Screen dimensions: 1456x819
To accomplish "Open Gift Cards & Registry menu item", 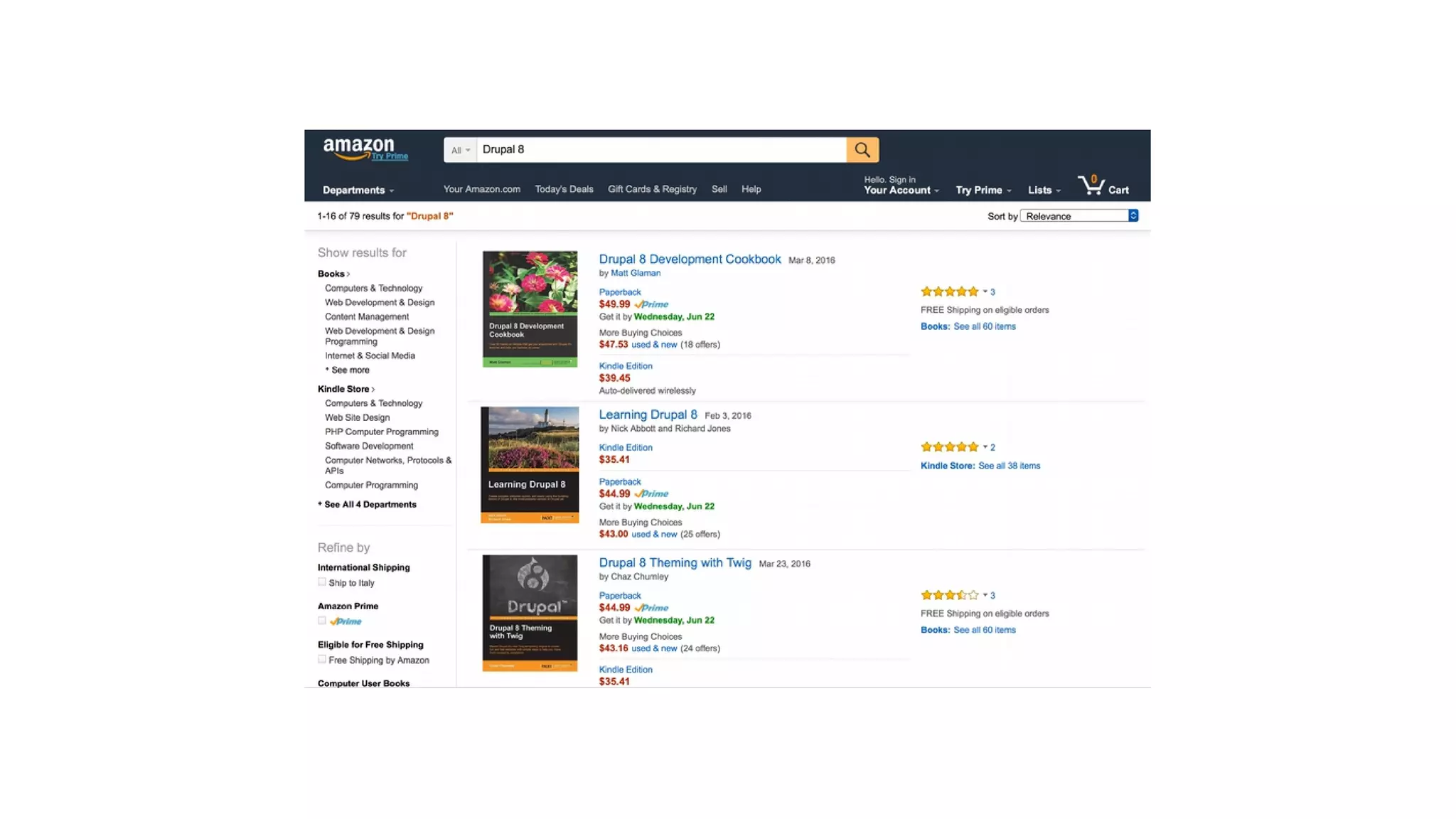I will tap(652, 189).
